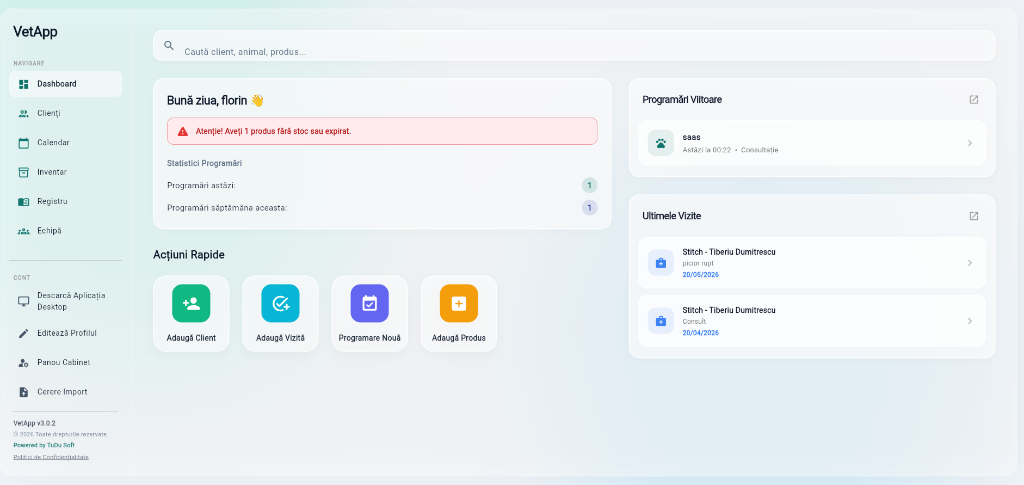Screen dimensions: 1024x485
Task: Click the teal Adaugă Vizită icon
Action: 280,304
